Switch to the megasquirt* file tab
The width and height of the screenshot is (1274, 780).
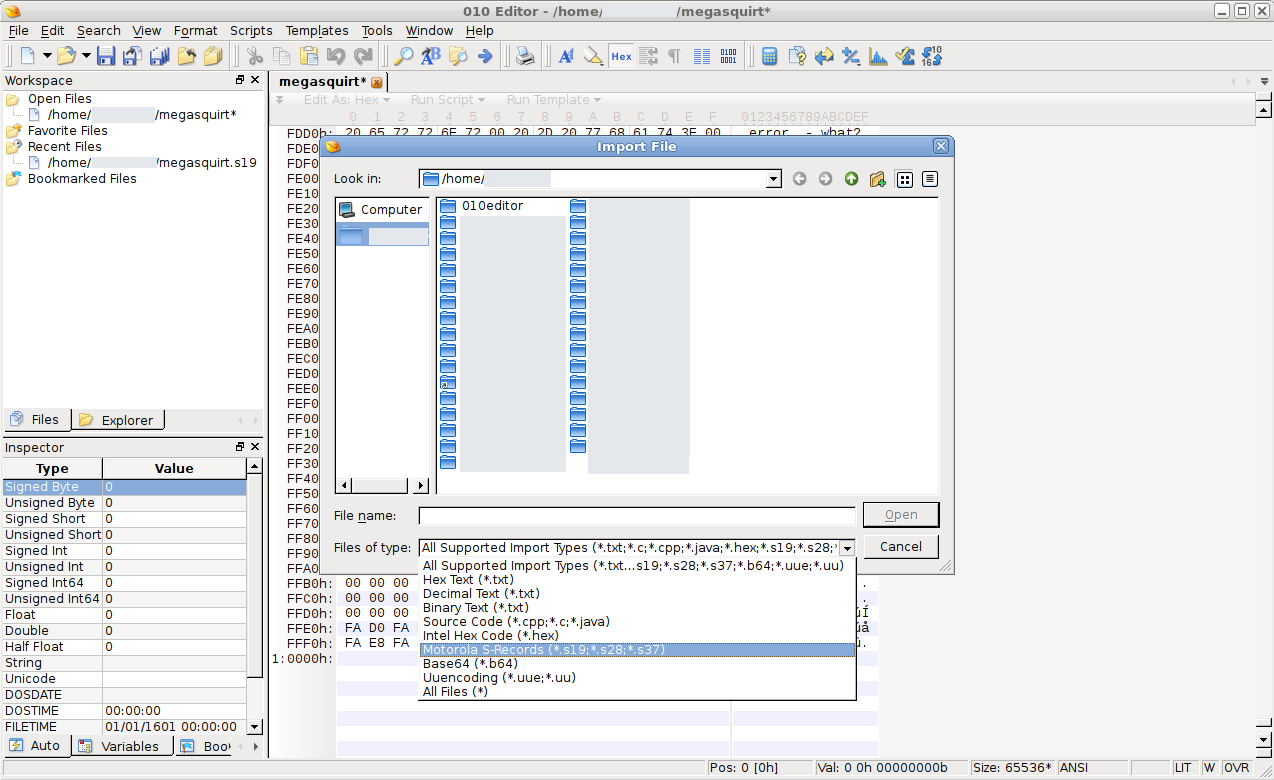click(322, 82)
